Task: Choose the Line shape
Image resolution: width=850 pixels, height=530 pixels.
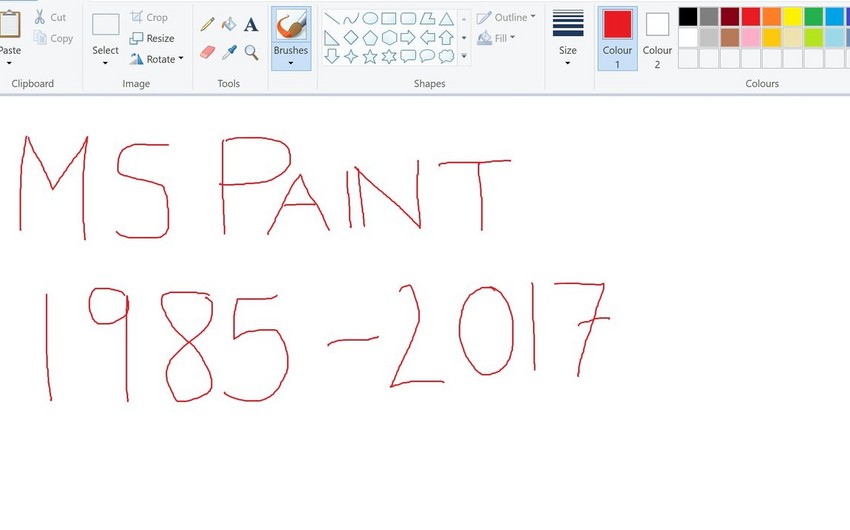Action: tap(332, 19)
